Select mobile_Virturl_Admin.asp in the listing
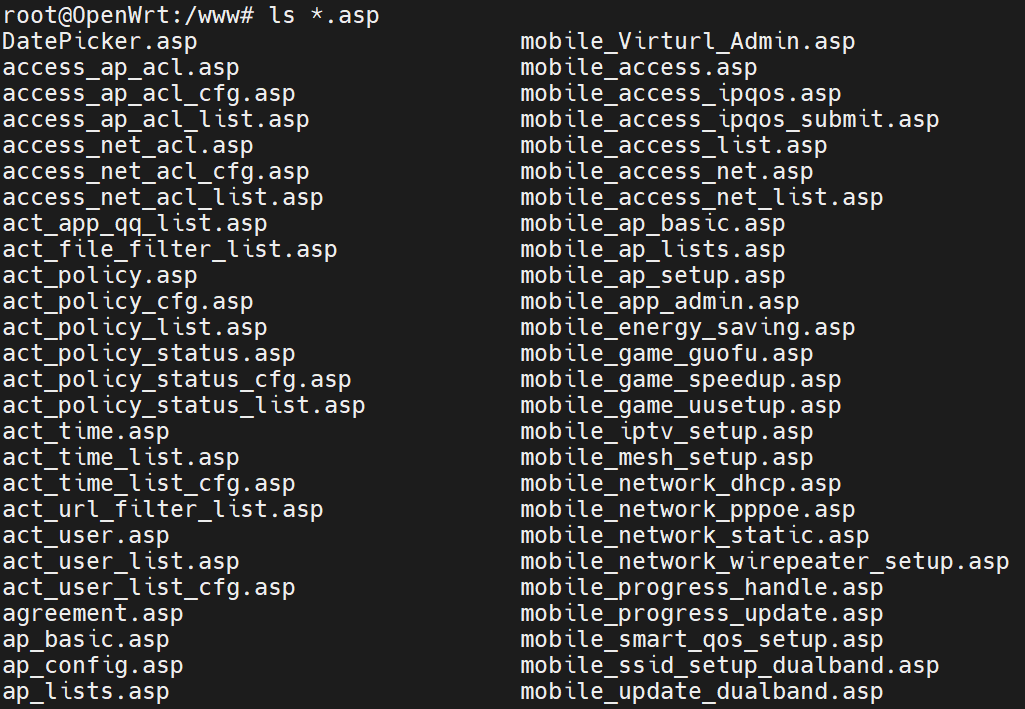Screen dimensions: 1025x709 pos(688,42)
